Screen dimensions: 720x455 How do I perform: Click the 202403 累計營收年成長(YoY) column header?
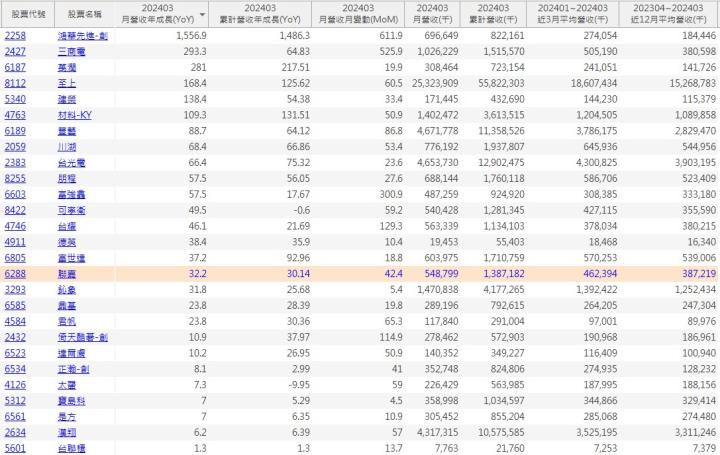coord(260,14)
